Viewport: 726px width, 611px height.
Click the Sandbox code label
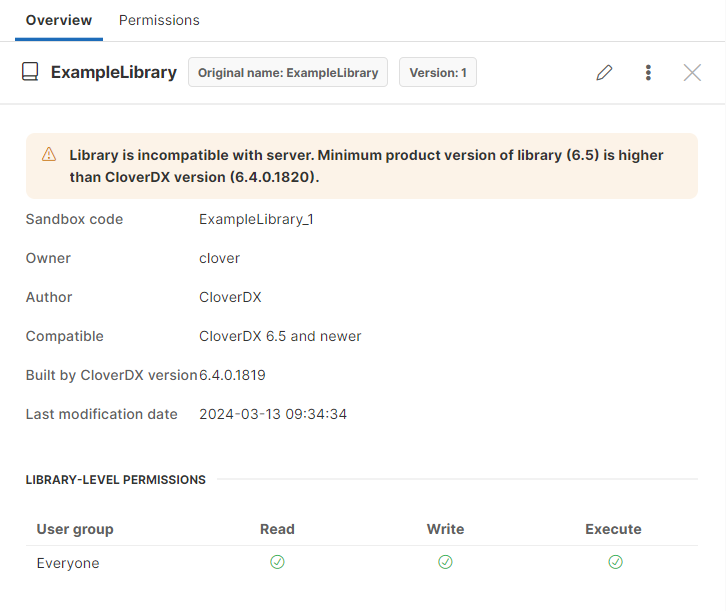[x=75, y=219]
